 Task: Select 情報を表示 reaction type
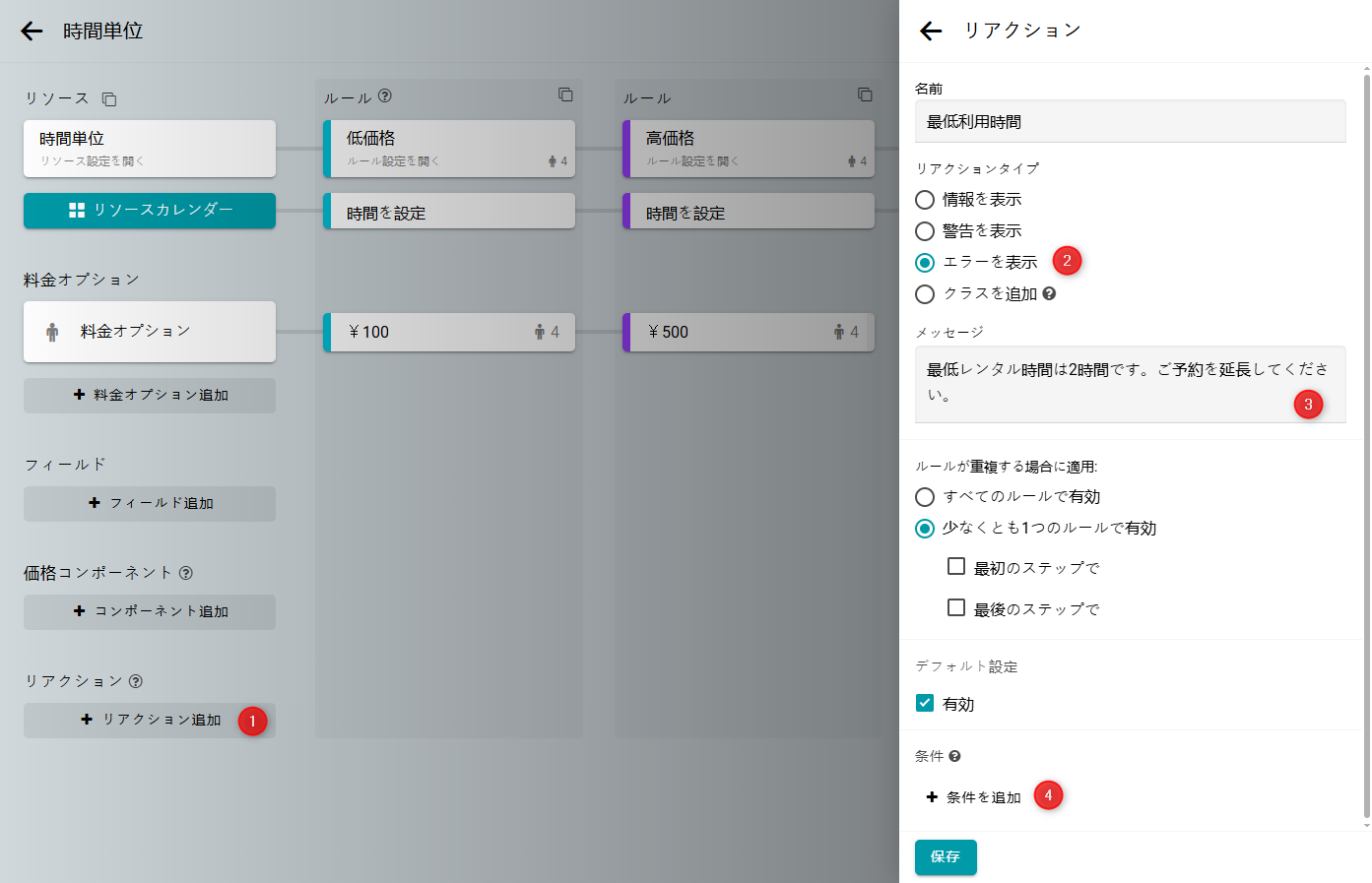point(925,200)
